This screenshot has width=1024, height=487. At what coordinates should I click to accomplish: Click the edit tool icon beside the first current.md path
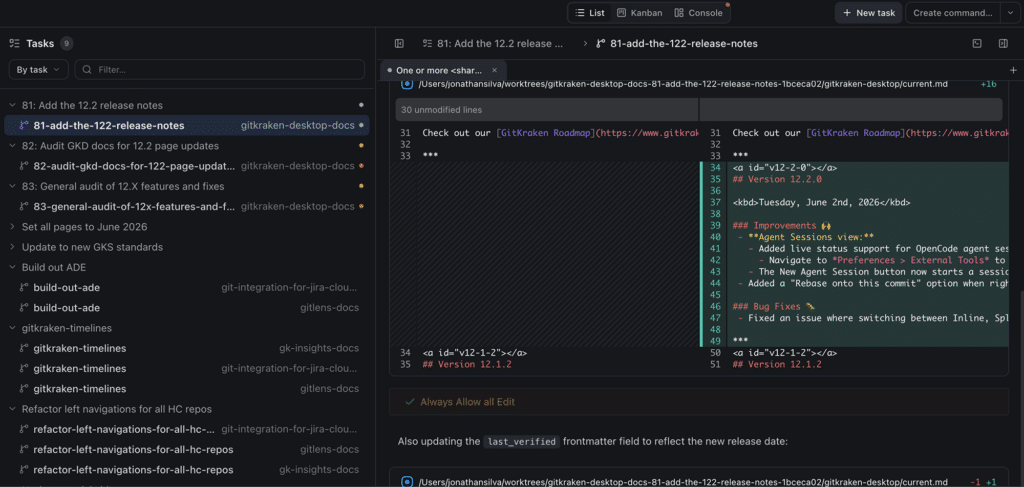point(407,84)
